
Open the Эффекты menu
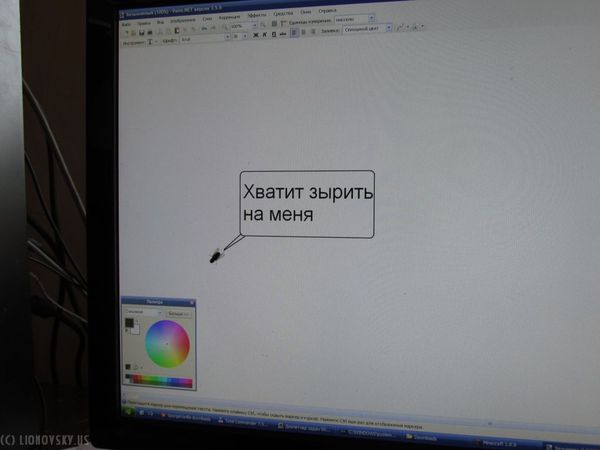point(257,15)
